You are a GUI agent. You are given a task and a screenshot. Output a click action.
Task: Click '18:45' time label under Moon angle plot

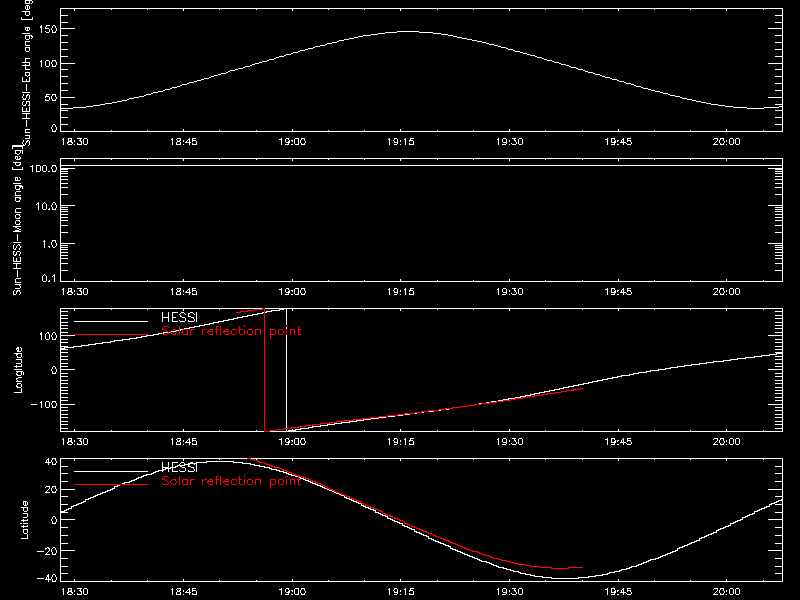(183, 291)
